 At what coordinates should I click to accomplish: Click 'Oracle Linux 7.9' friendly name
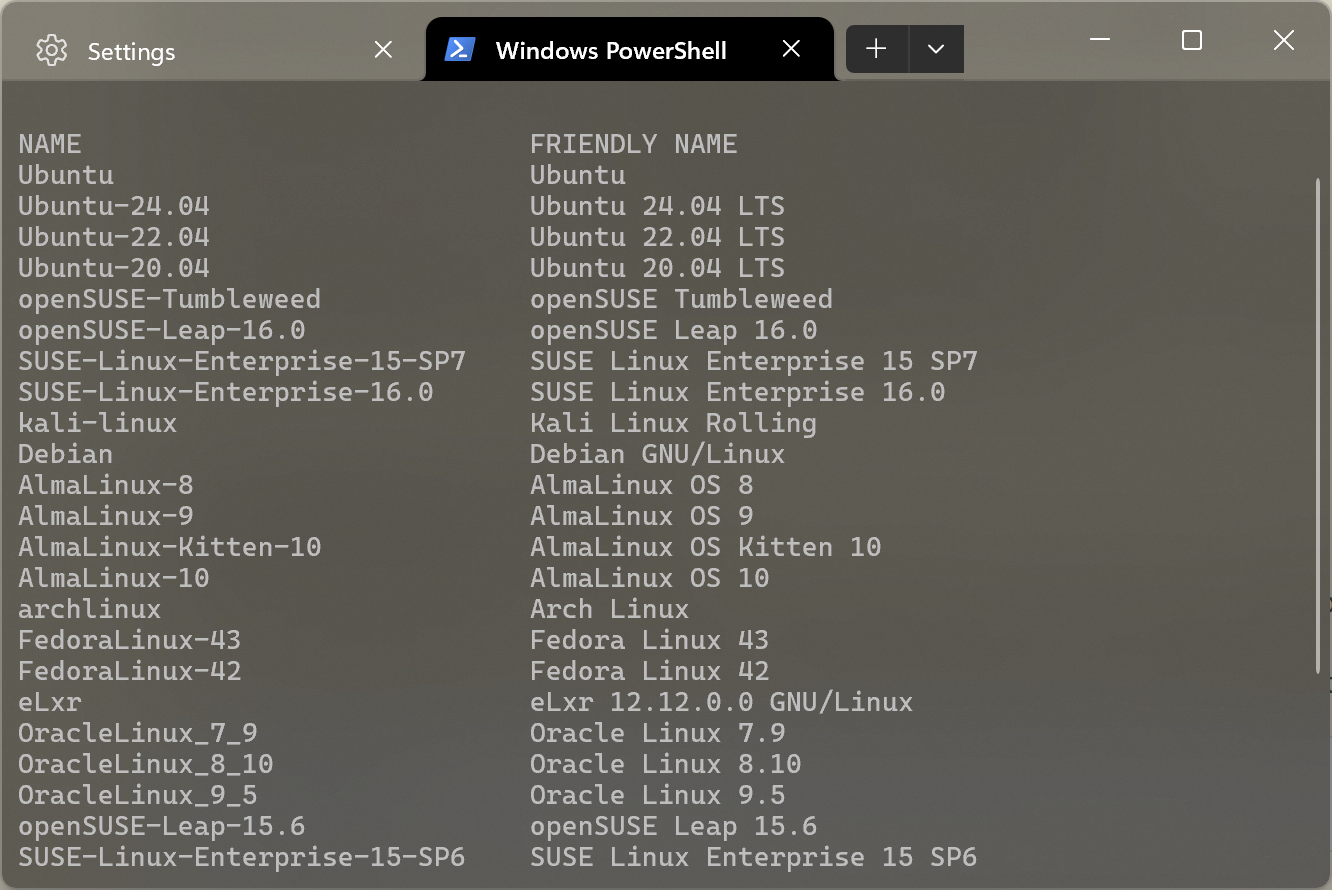[658, 733]
